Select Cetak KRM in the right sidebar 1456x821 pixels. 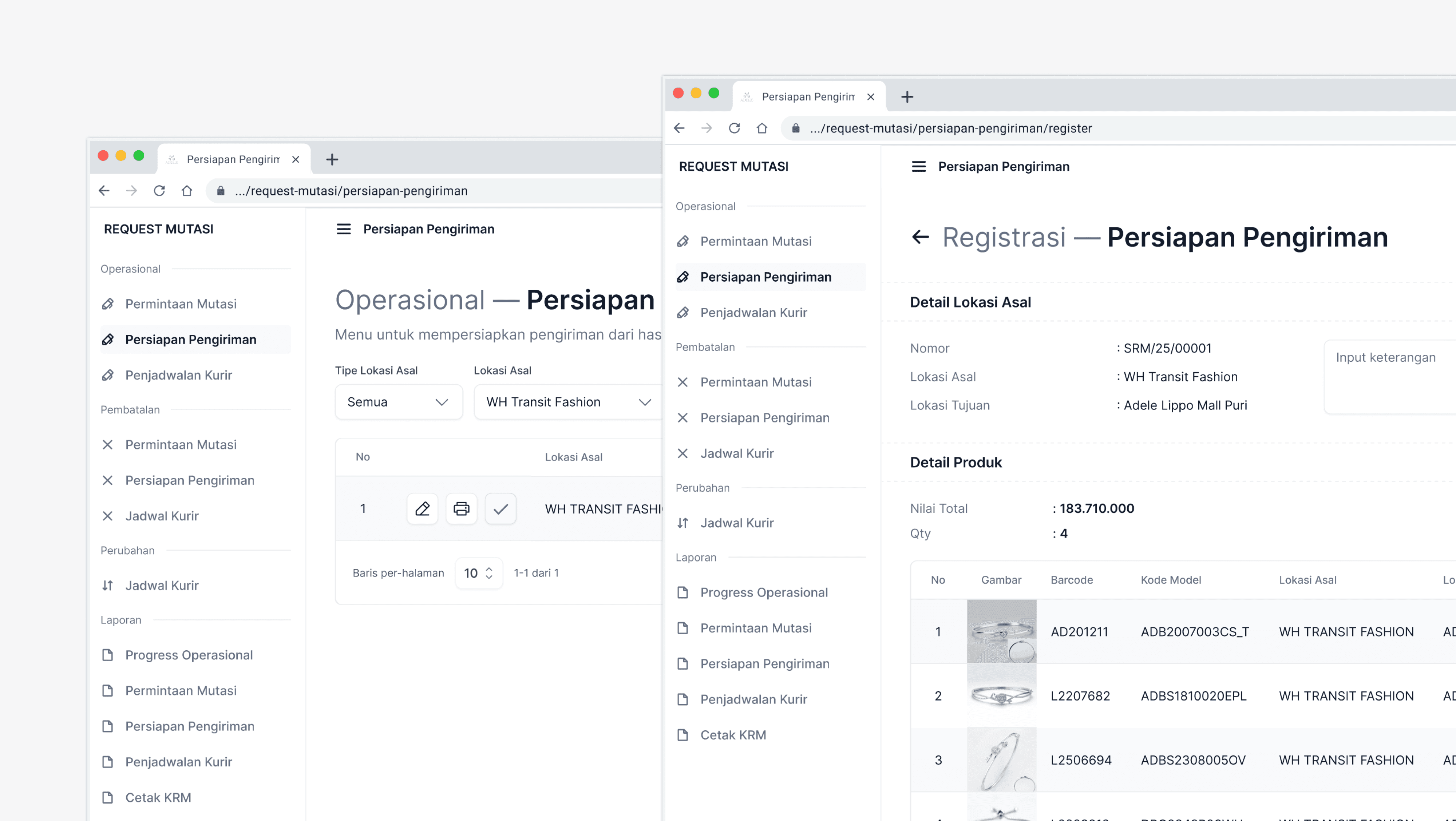732,734
